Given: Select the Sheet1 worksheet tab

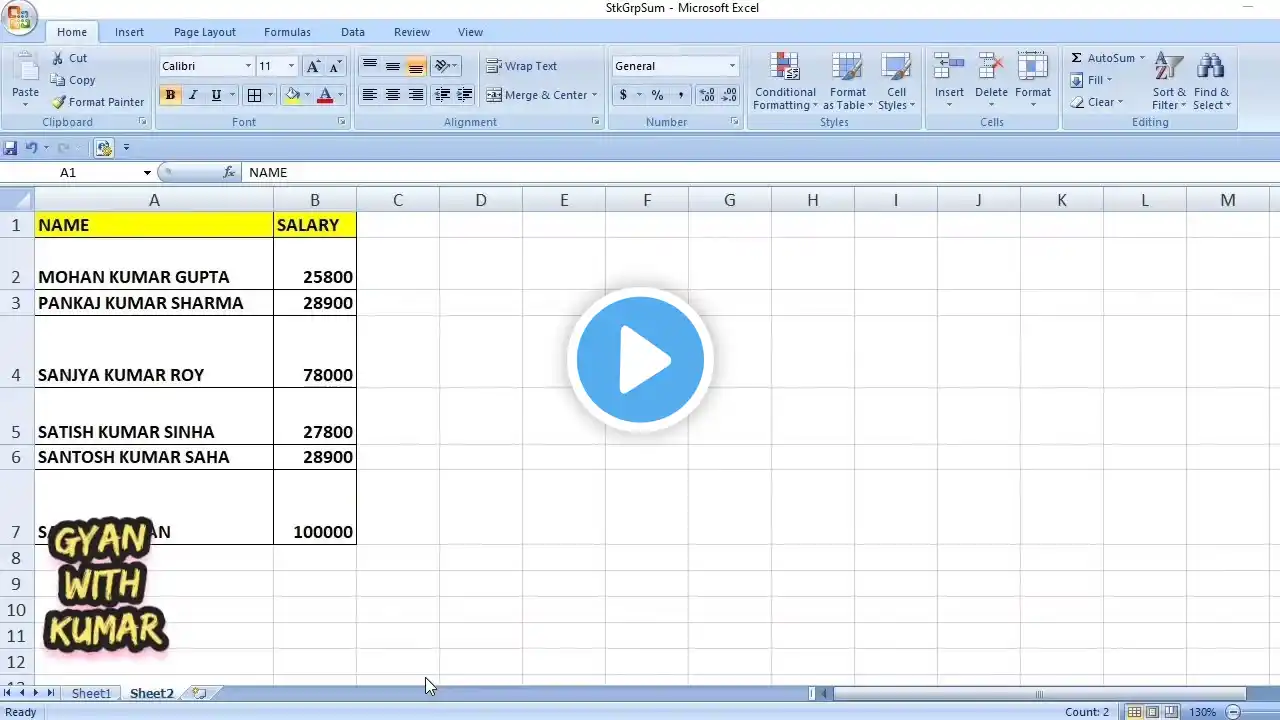Looking at the screenshot, I should pos(91,693).
